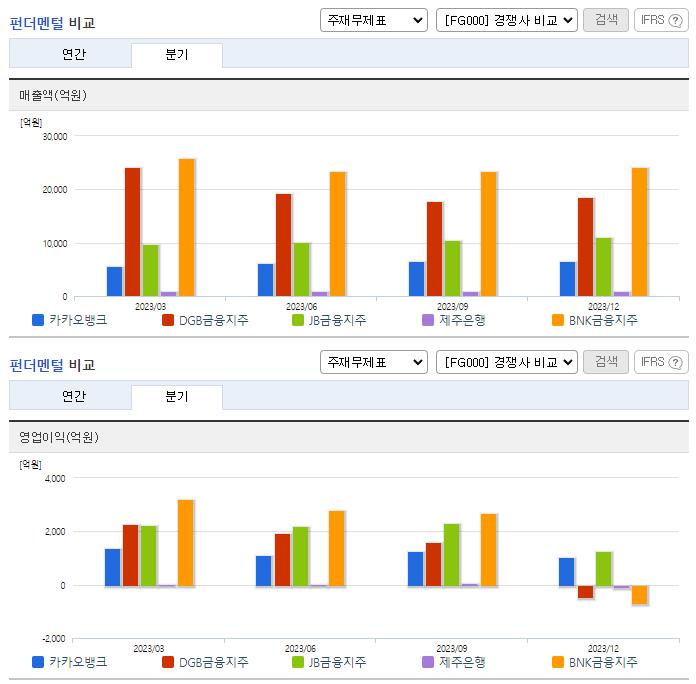The height and width of the screenshot is (684, 696).
Task: Open the 주재무제표 dropdown in the top panel
Action: click(374, 20)
